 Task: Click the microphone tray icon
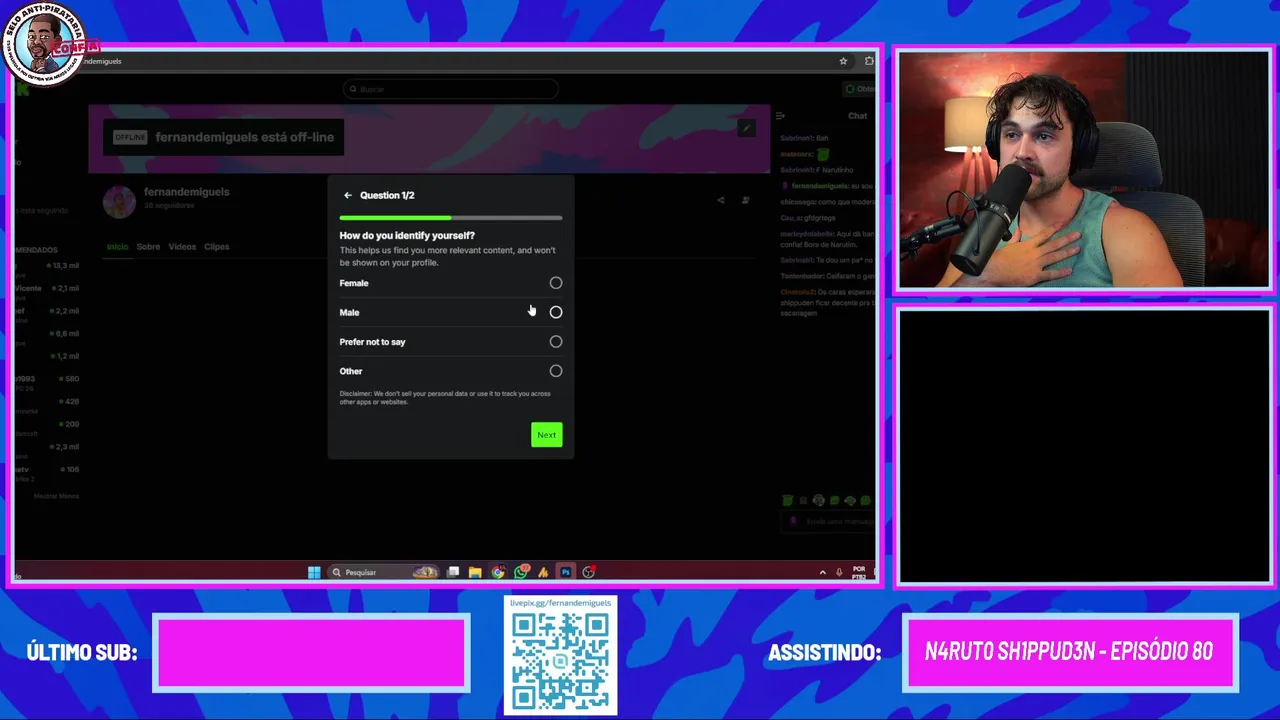(839, 572)
